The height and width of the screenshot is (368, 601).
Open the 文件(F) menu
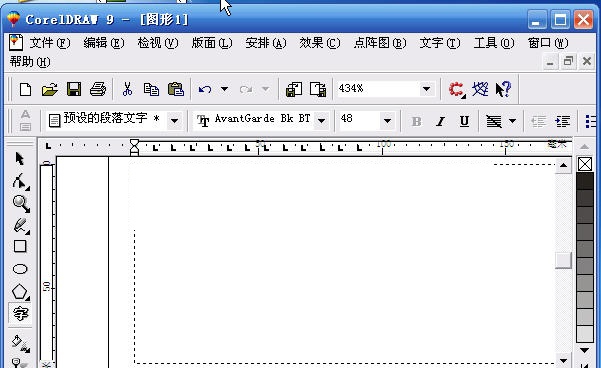click(50, 43)
